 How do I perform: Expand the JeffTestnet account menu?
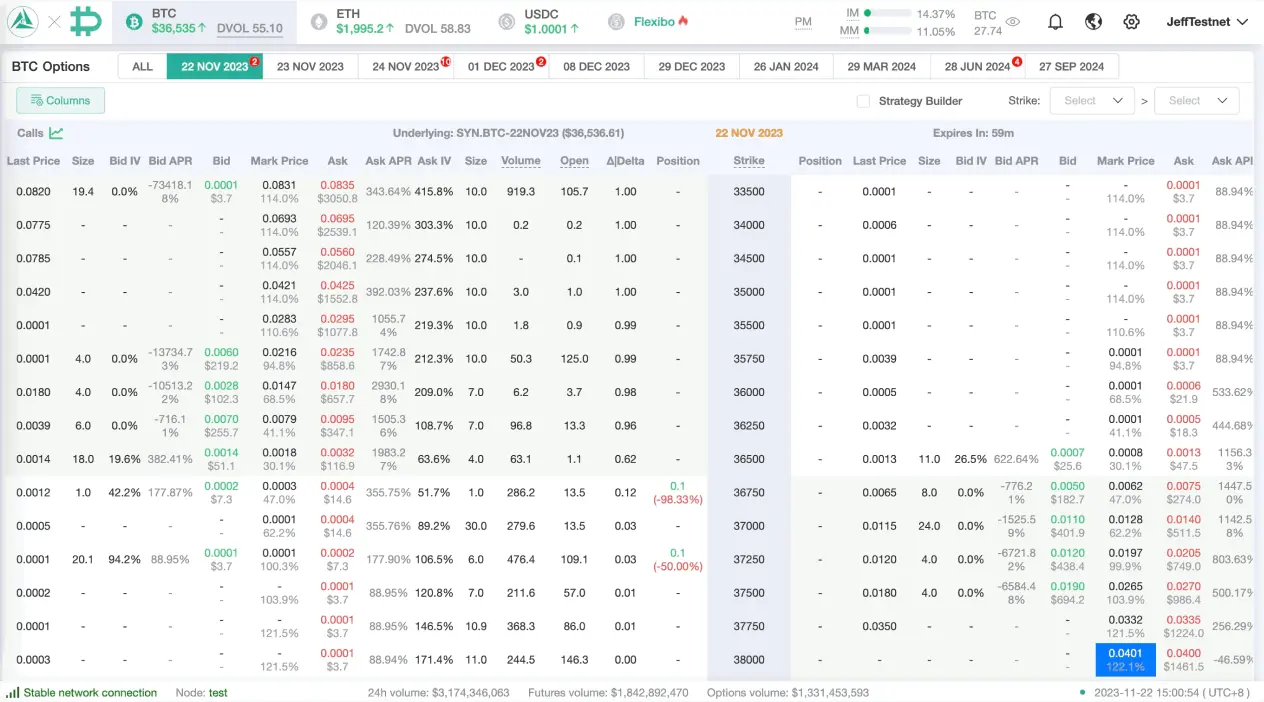click(x=1208, y=20)
